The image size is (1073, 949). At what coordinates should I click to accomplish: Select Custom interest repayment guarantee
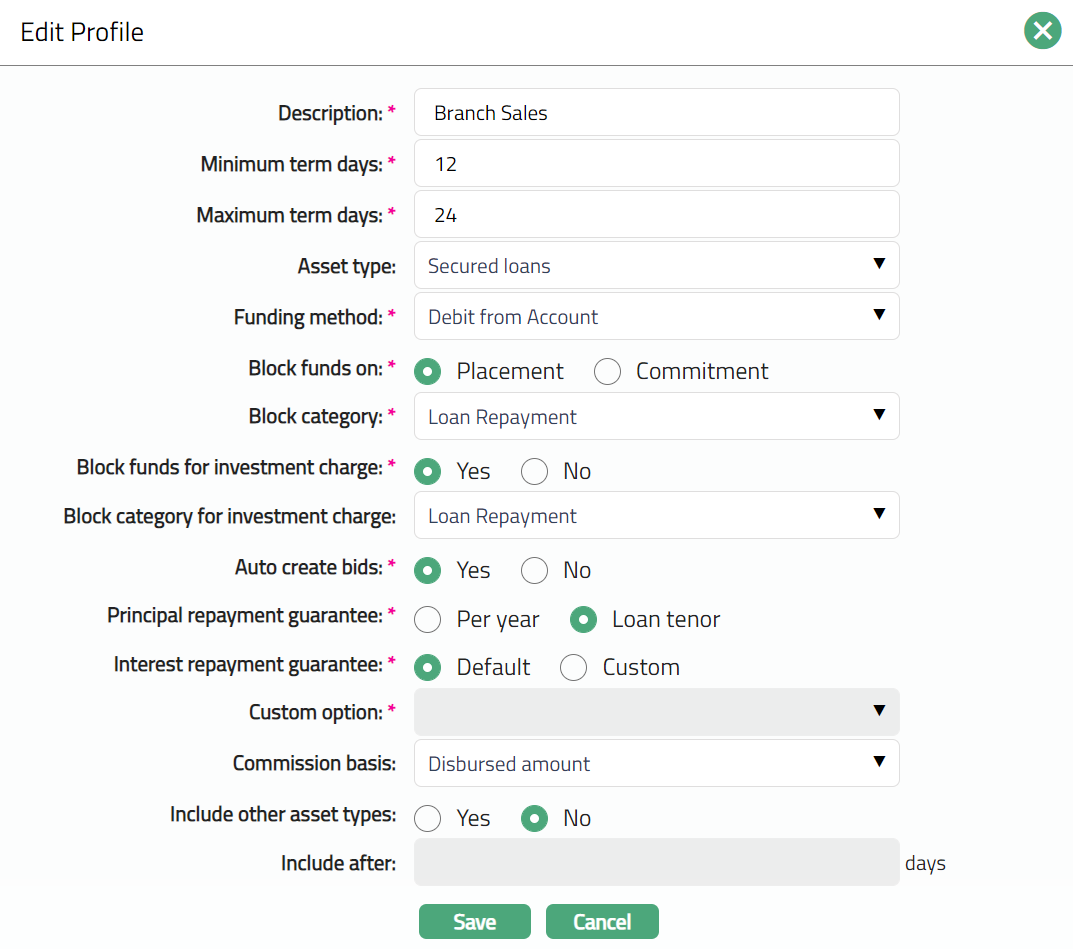[x=574, y=668]
